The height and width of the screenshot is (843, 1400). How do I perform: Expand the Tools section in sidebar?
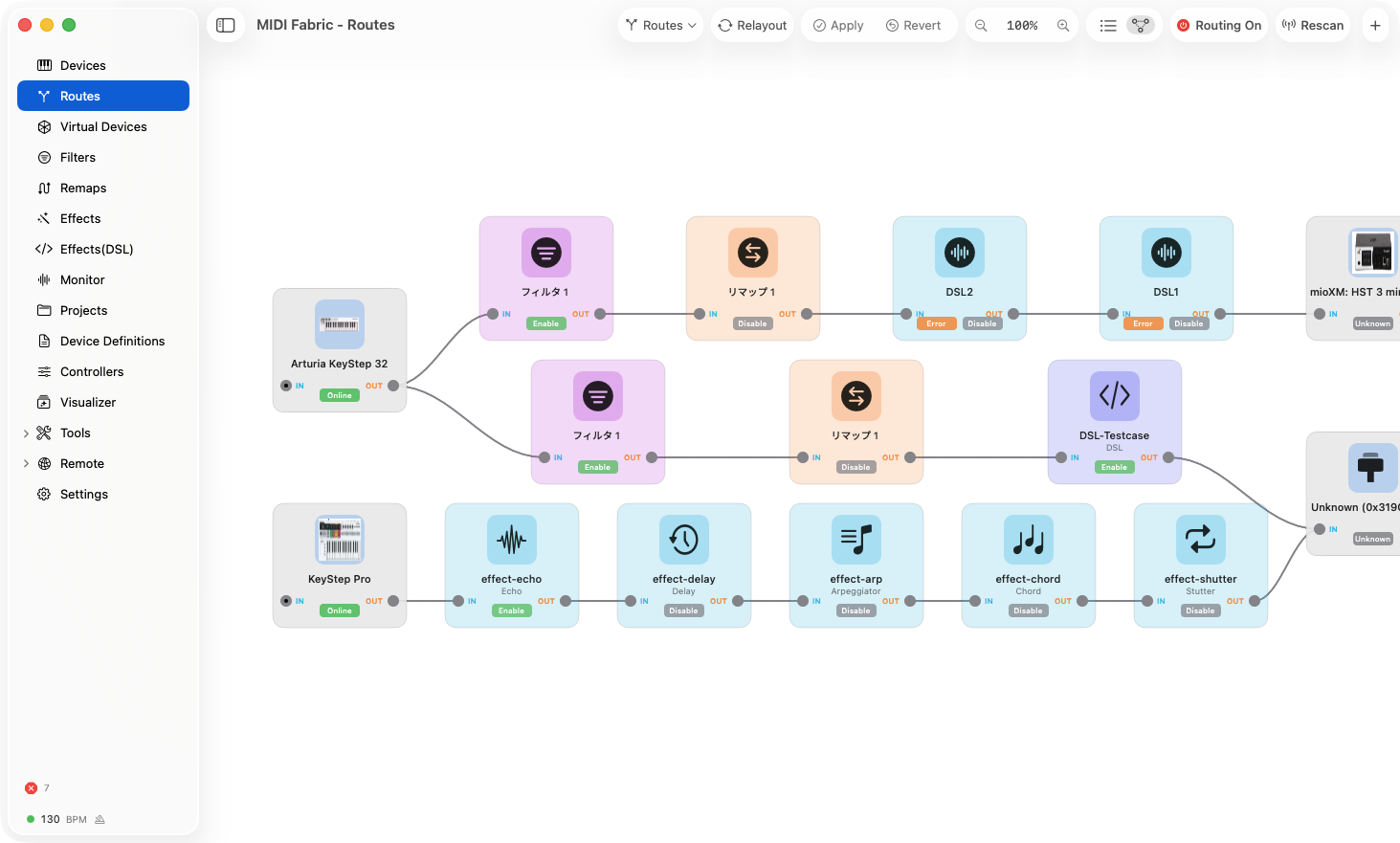pos(26,433)
